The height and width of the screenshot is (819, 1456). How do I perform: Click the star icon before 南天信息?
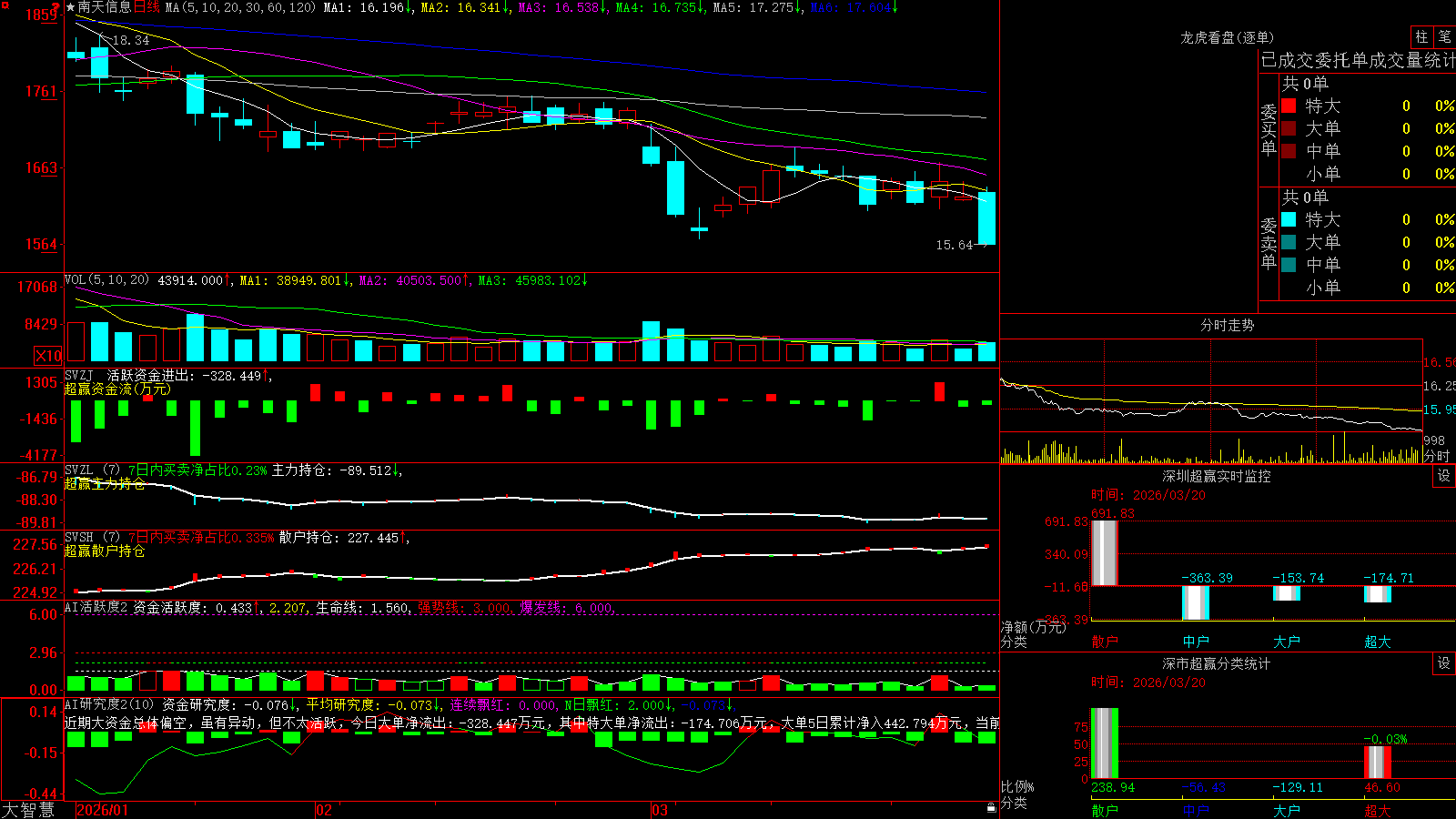(x=70, y=7)
